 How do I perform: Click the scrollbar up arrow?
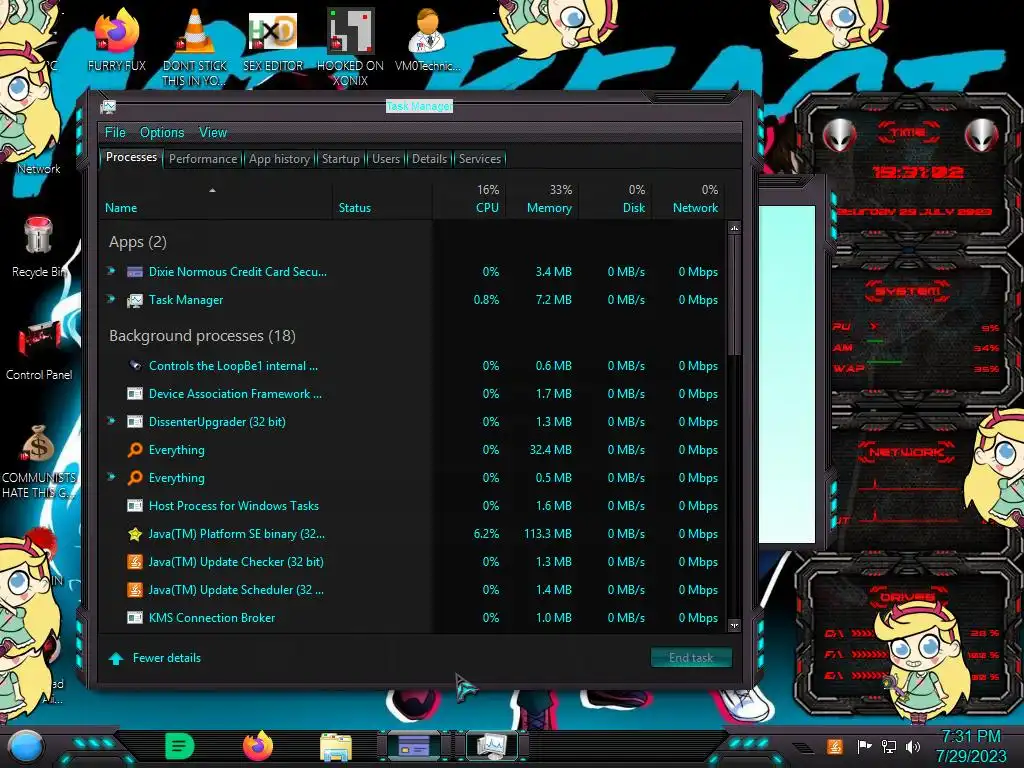pyautogui.click(x=734, y=228)
